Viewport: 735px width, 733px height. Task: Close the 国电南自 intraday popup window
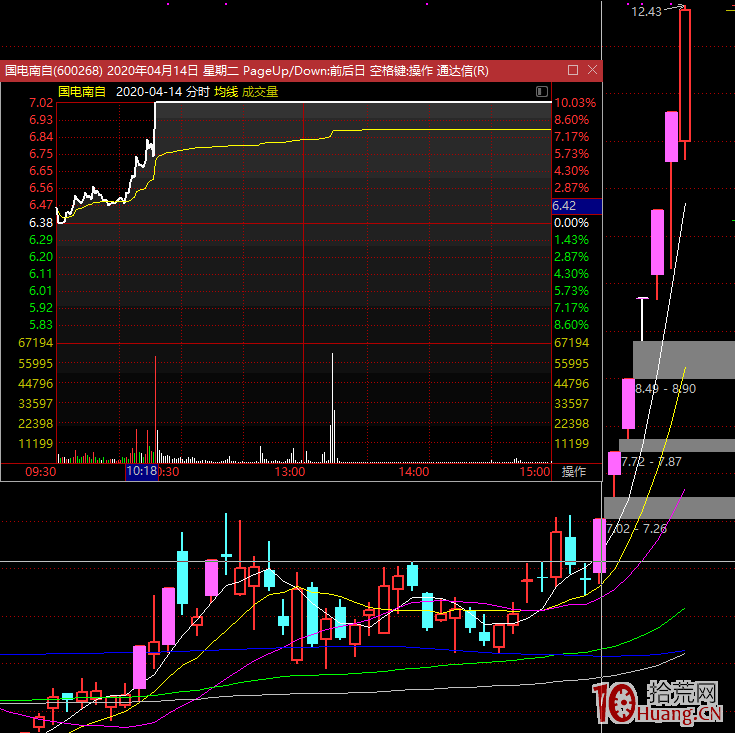point(592,70)
